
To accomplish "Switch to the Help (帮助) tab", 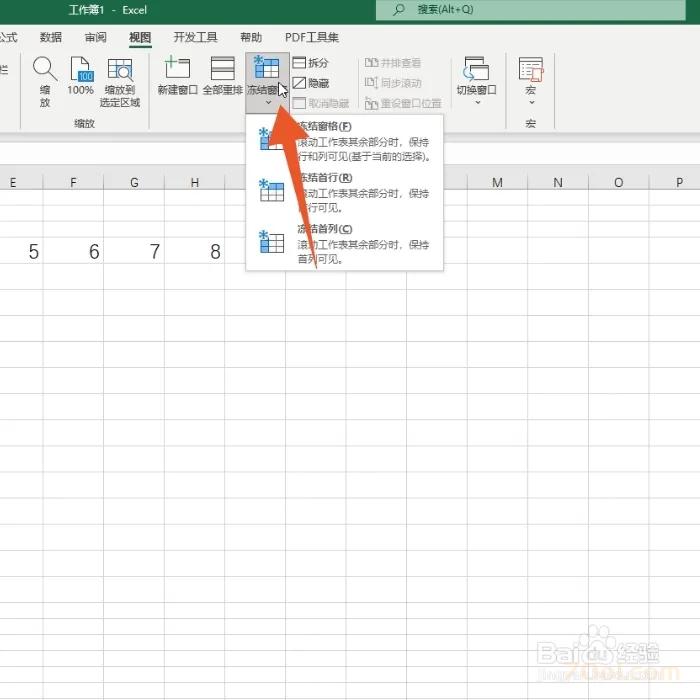I will coord(251,38).
